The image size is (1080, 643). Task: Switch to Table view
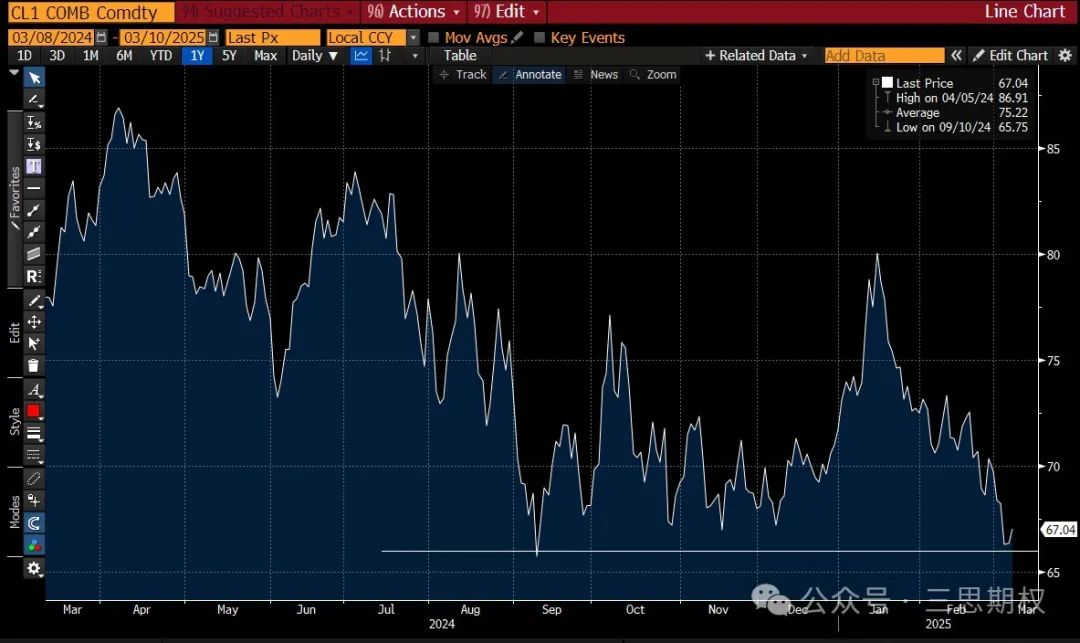click(x=460, y=56)
